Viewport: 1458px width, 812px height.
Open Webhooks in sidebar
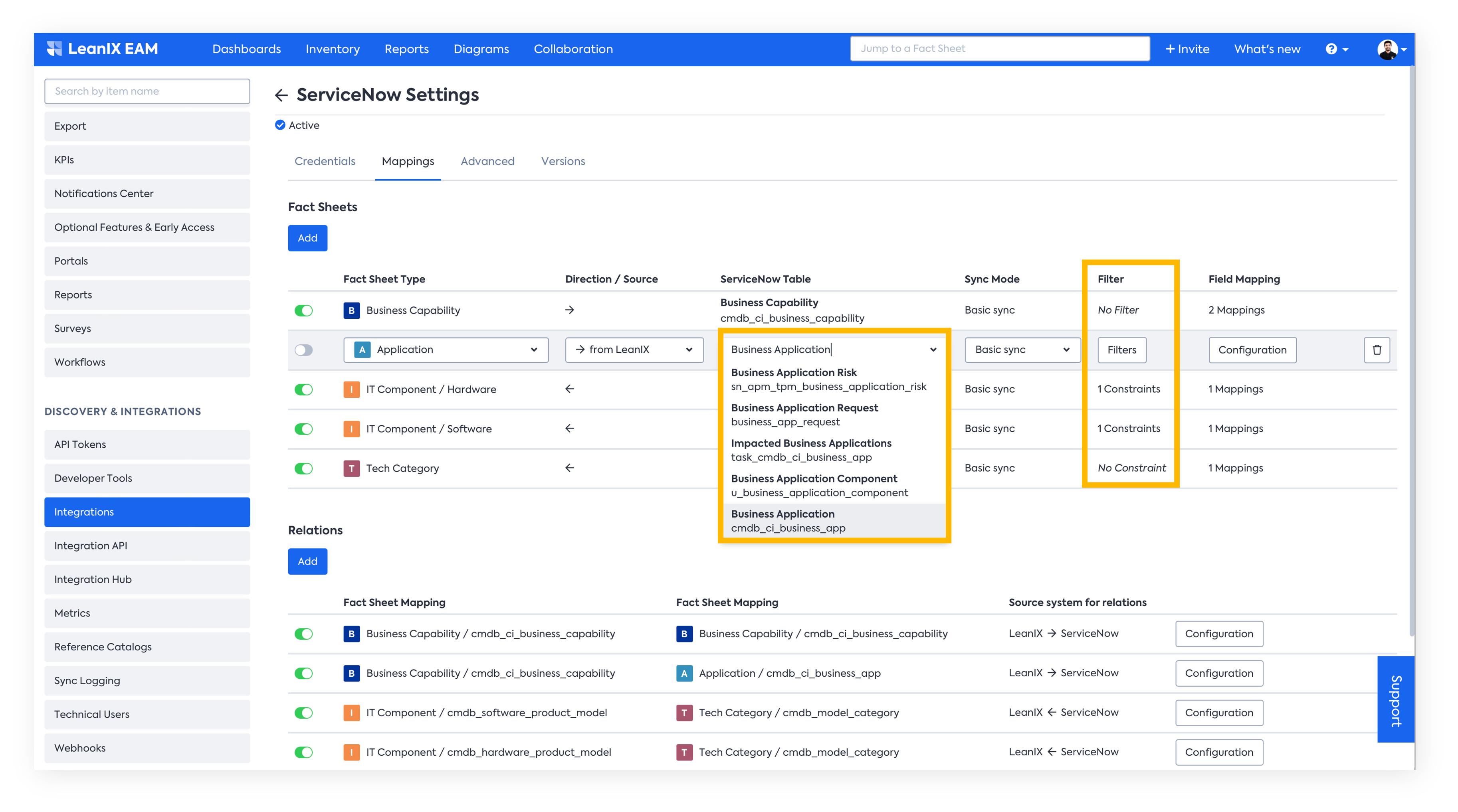coord(147,748)
